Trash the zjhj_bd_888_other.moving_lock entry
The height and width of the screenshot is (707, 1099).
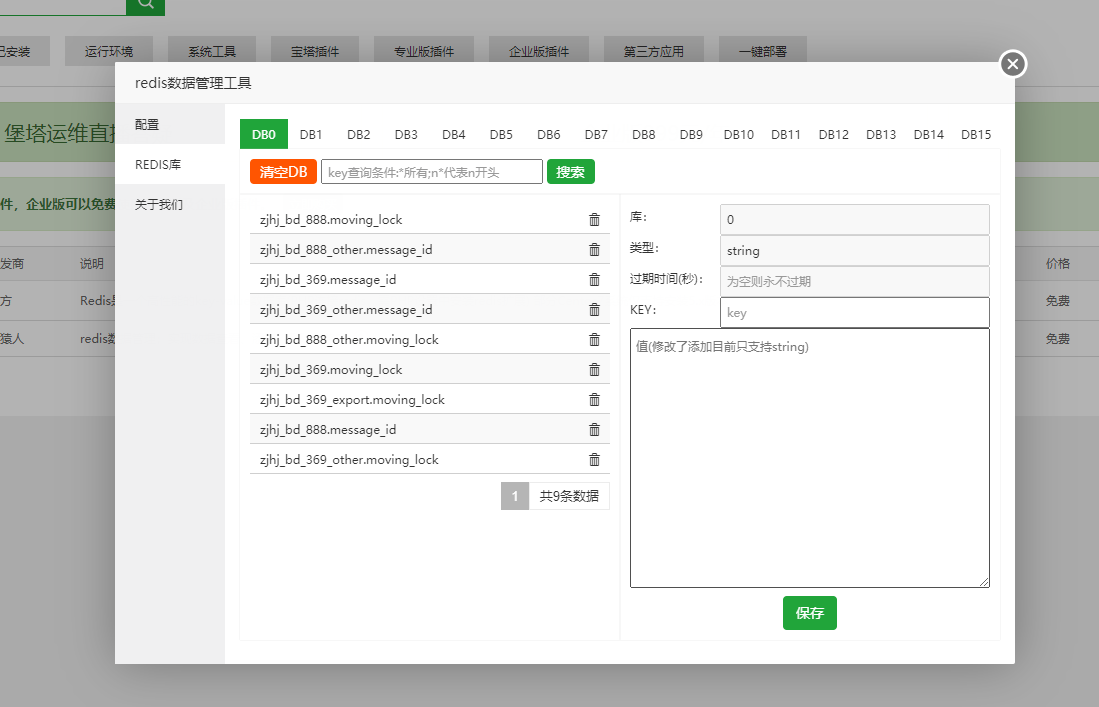[594, 340]
